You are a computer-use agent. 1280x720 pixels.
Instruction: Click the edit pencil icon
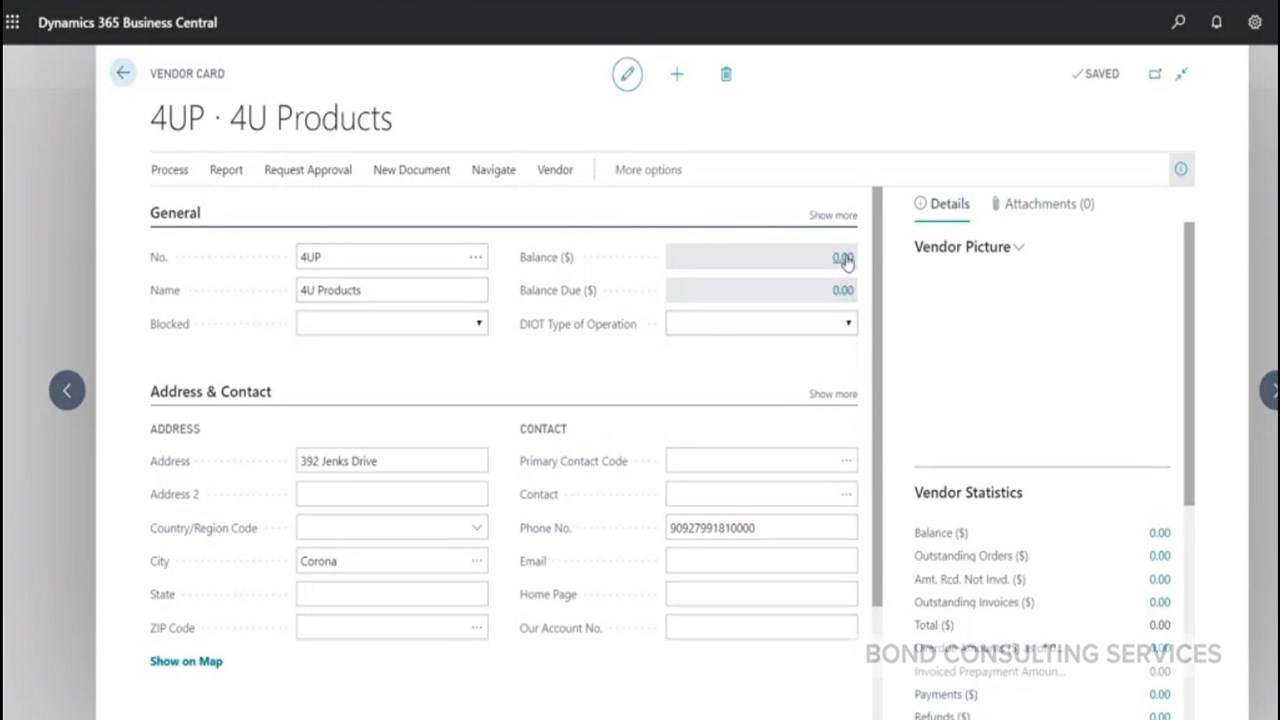[627, 74]
